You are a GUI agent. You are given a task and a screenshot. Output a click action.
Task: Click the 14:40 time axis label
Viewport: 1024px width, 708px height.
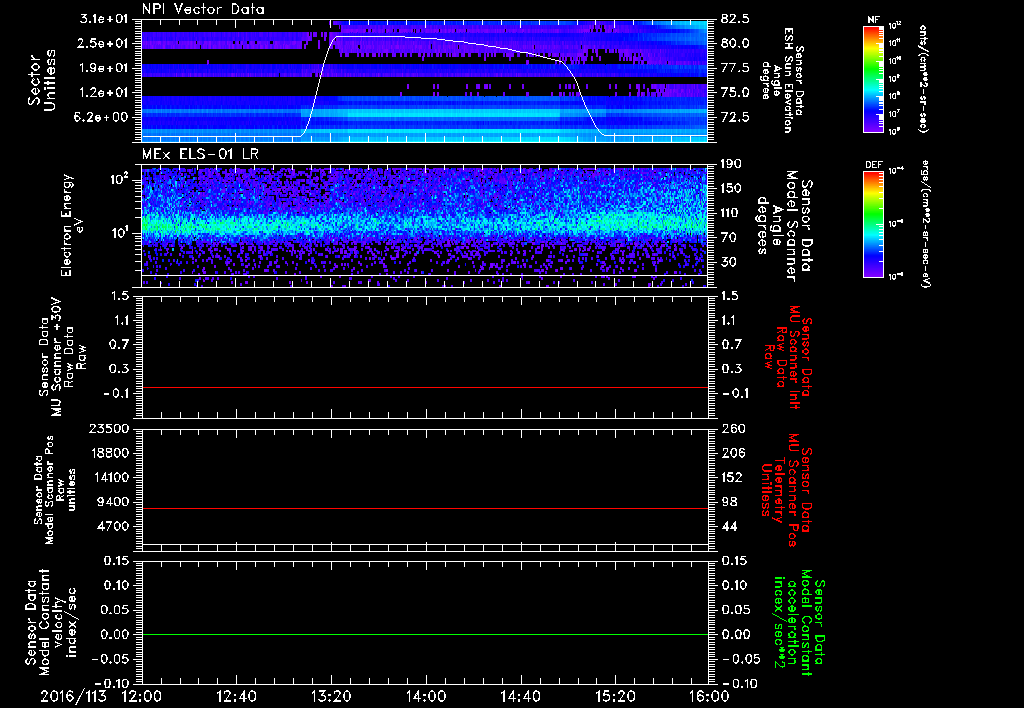tap(520, 696)
